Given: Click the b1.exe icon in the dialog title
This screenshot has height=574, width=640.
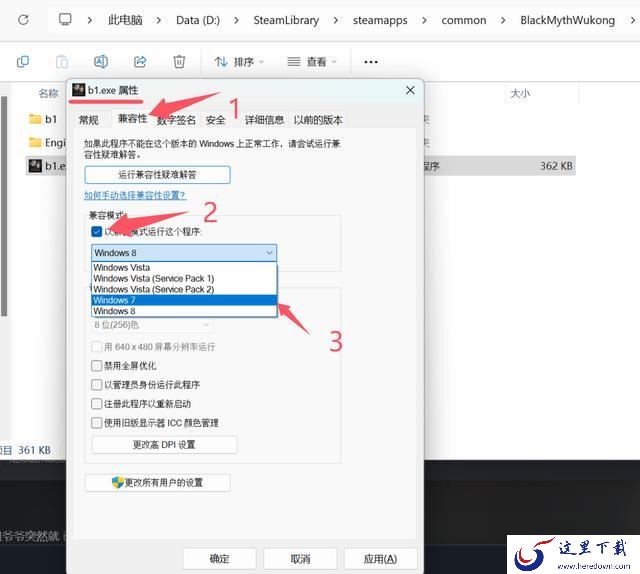Looking at the screenshot, I should (78, 90).
